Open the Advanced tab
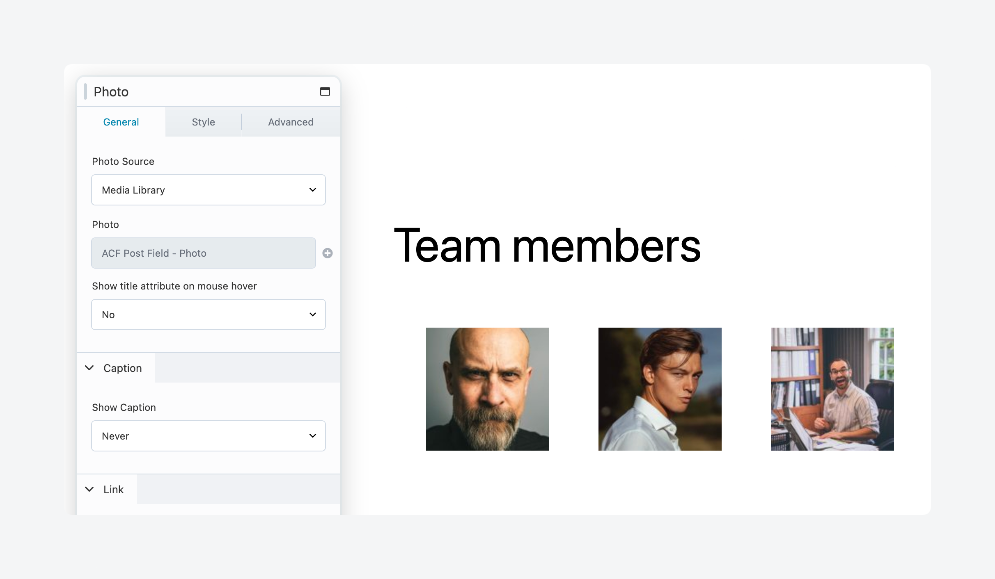The height and width of the screenshot is (579, 995). 291,122
